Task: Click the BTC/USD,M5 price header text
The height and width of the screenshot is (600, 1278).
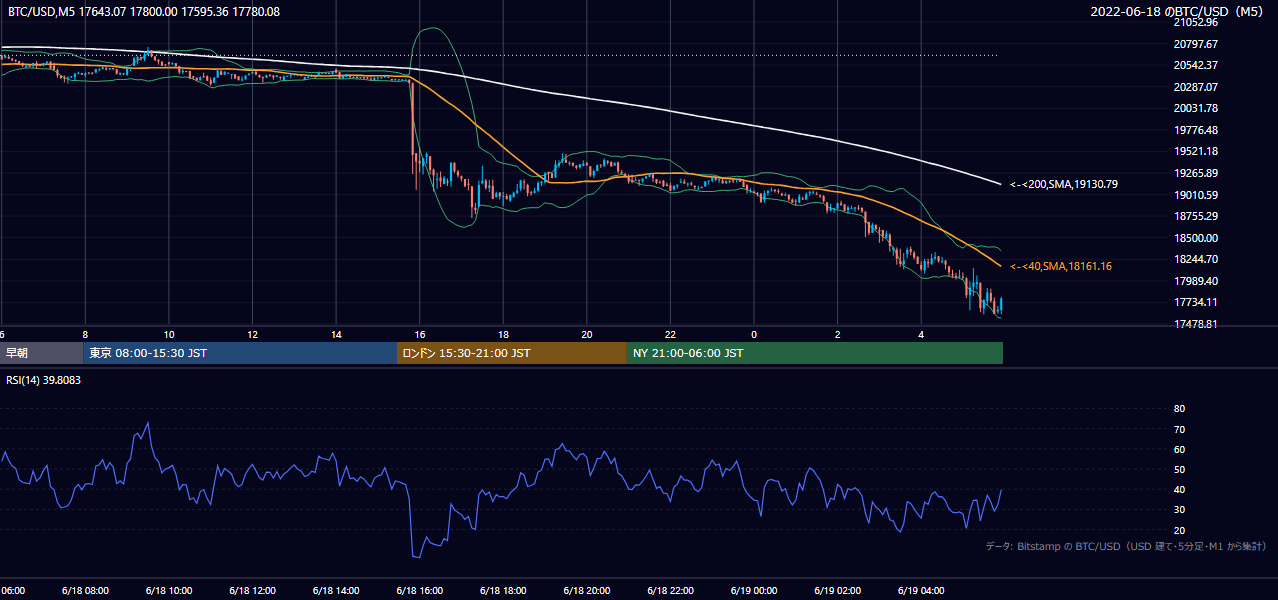Action: [144, 12]
